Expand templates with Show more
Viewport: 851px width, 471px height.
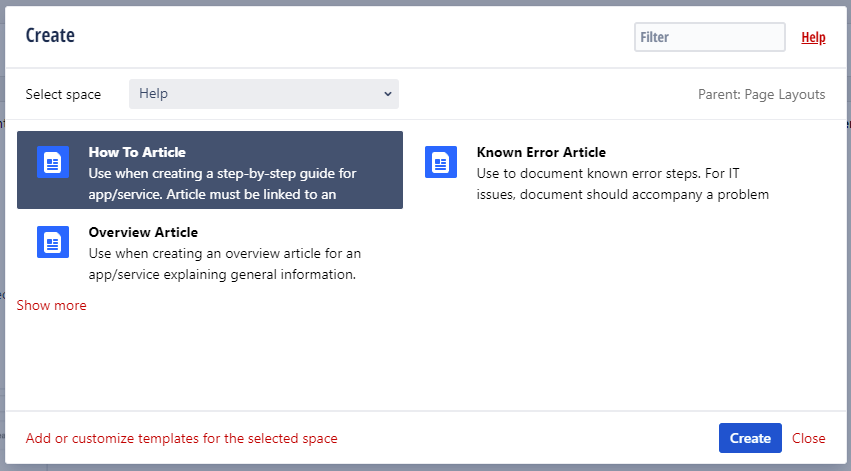pos(52,305)
